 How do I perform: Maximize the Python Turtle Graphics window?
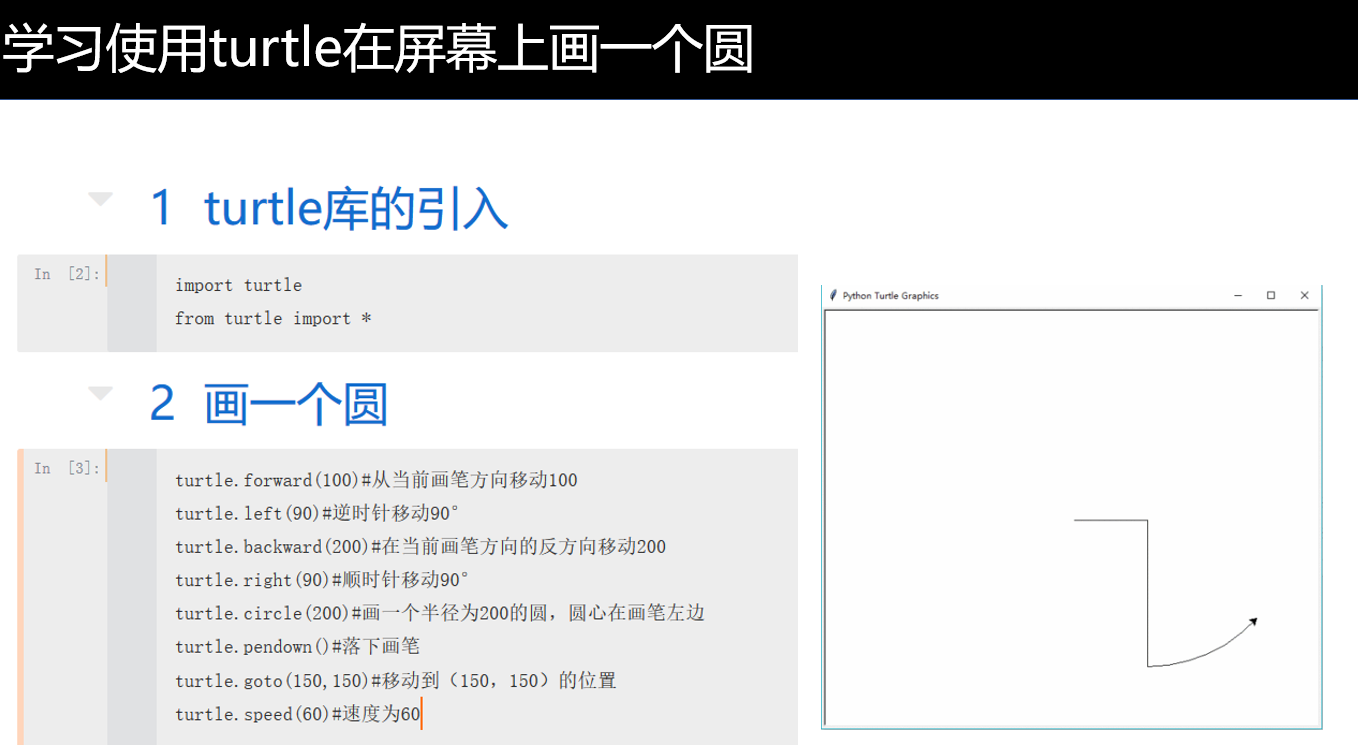[x=1270, y=296]
